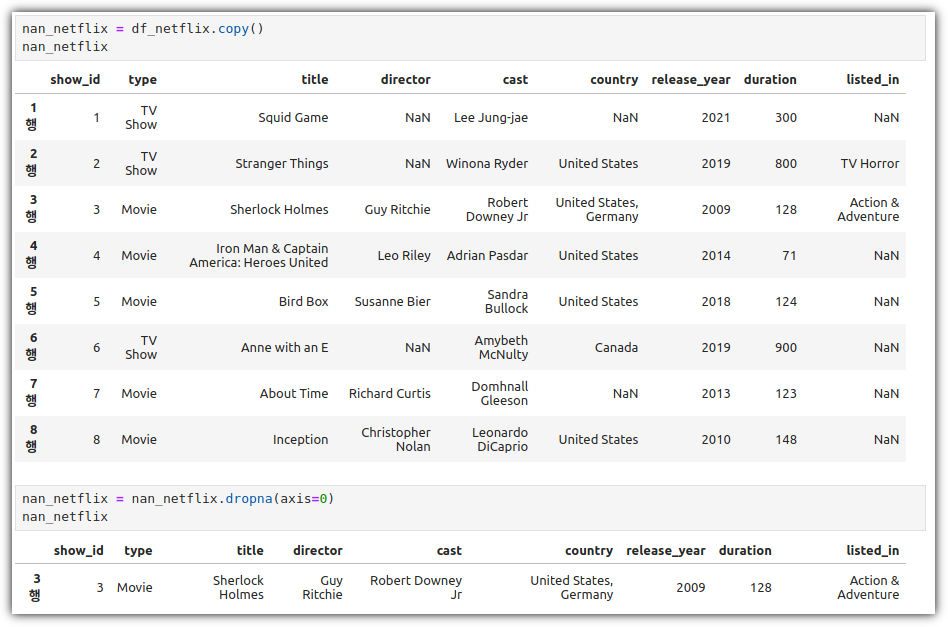Click the 'Anne with an E' title cell
The height and width of the screenshot is (627, 948).
pos(285,347)
